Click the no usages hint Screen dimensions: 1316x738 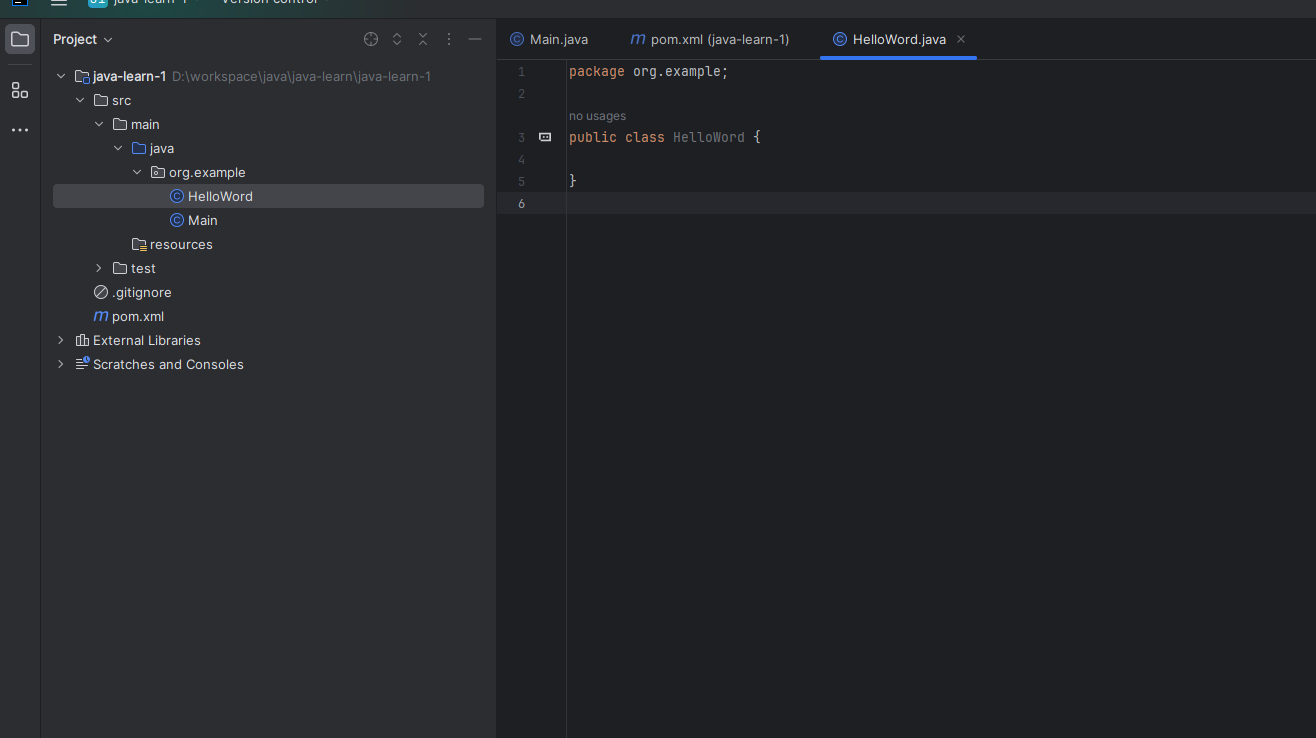coord(597,116)
